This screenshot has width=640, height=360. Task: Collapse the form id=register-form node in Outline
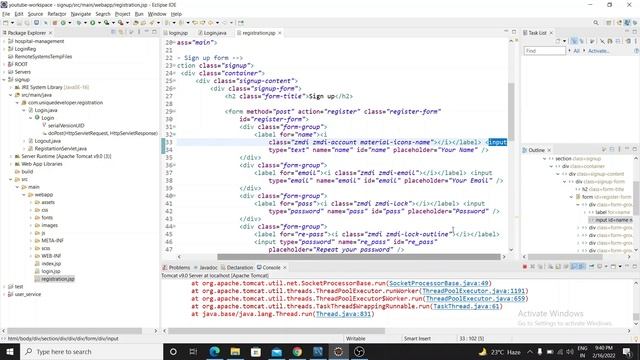pyautogui.click(x=571, y=197)
